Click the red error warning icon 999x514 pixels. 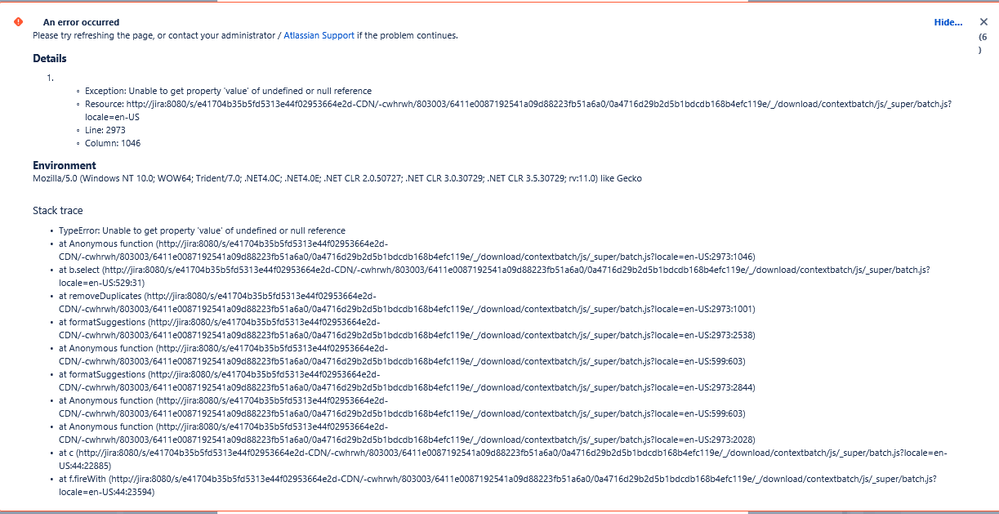coord(18,21)
